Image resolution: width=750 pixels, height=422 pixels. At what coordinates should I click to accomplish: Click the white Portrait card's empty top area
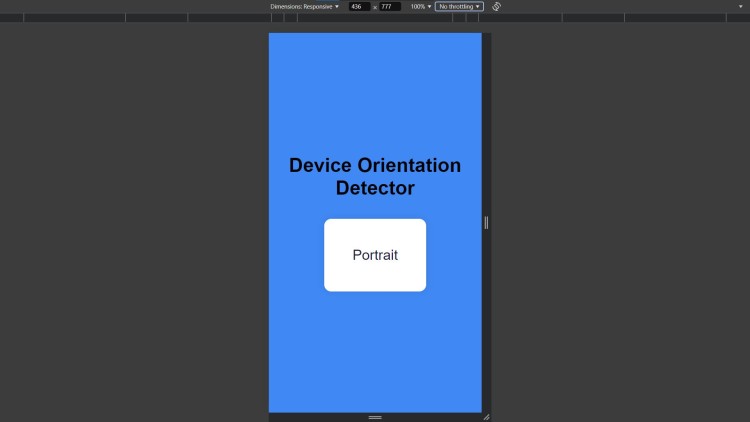(x=375, y=229)
